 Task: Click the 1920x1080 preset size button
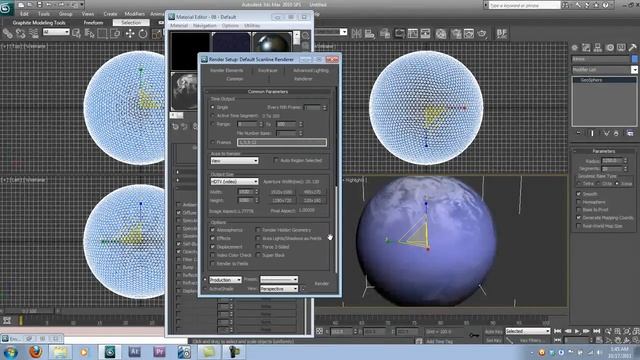point(282,192)
